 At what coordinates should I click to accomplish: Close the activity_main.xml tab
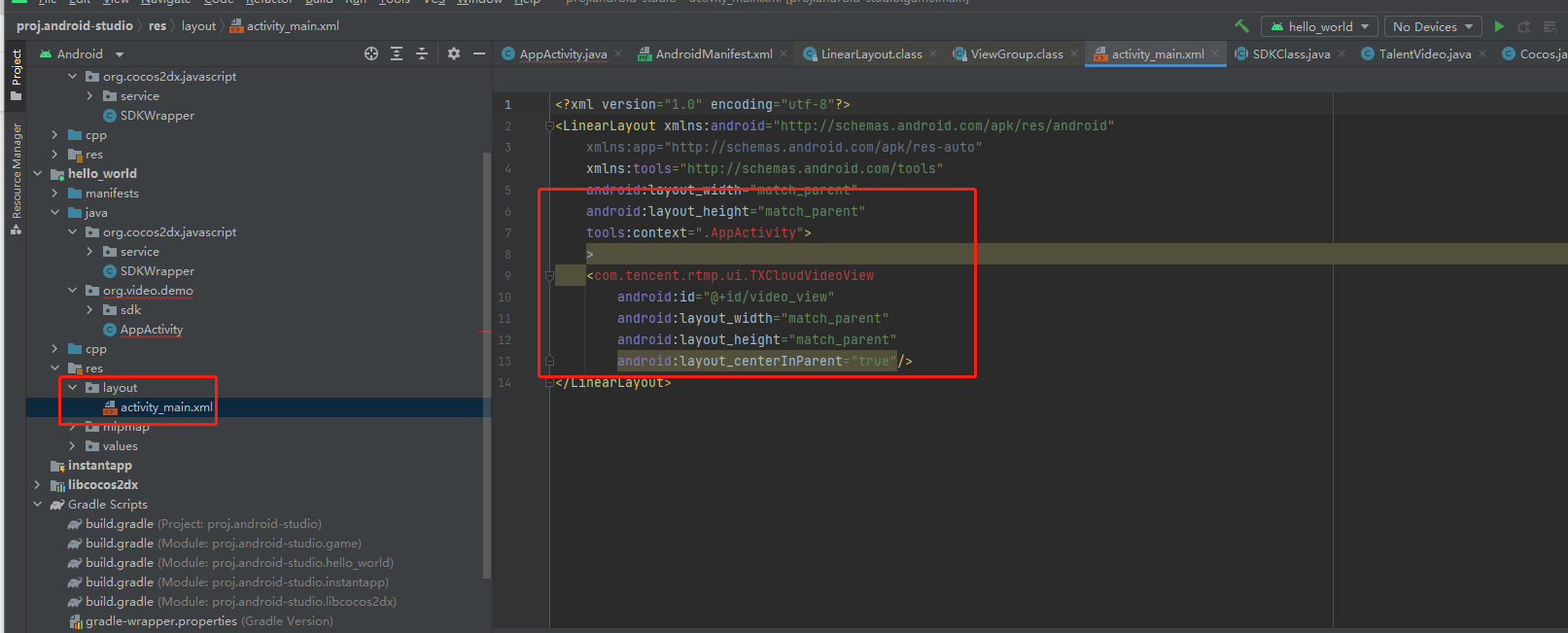[1215, 54]
